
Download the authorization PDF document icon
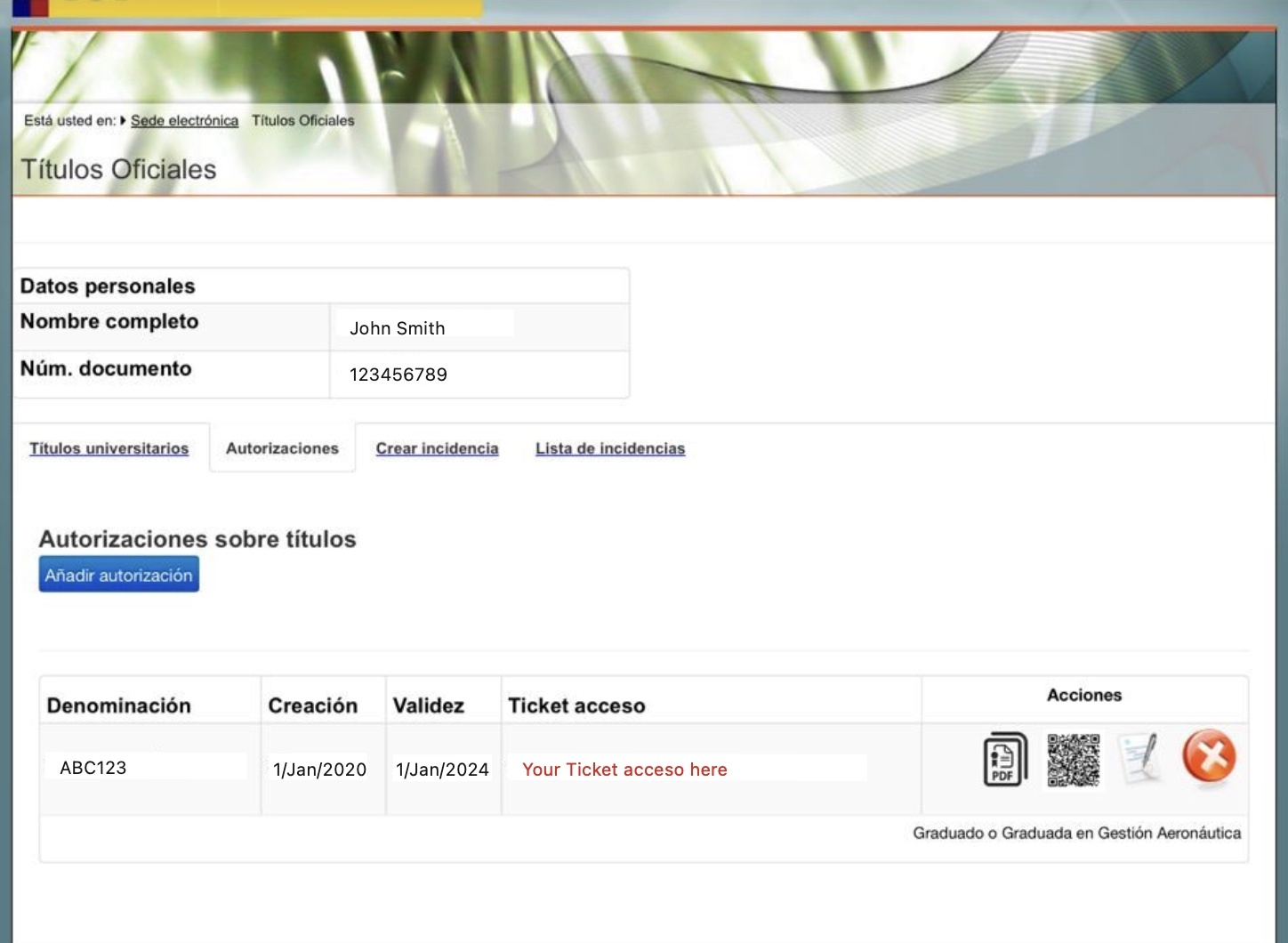(1005, 759)
